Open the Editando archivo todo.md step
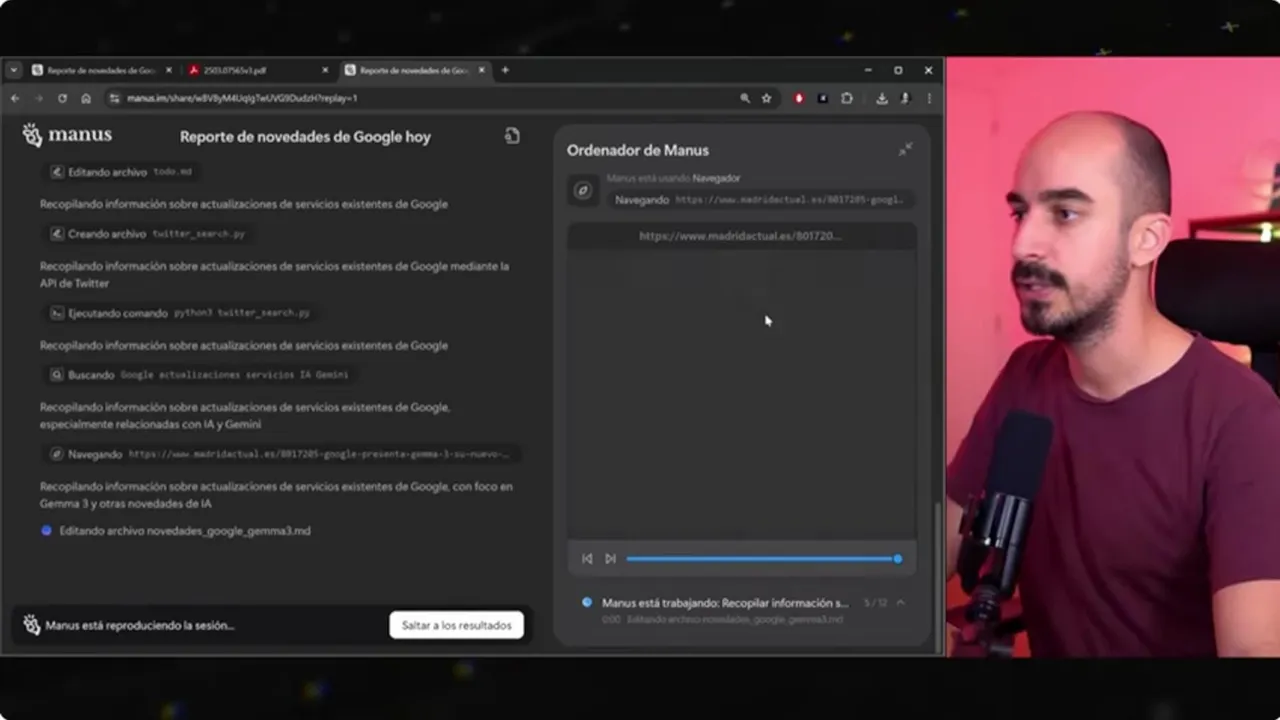Image resolution: width=1280 pixels, height=720 pixels. pyautogui.click(x=121, y=172)
